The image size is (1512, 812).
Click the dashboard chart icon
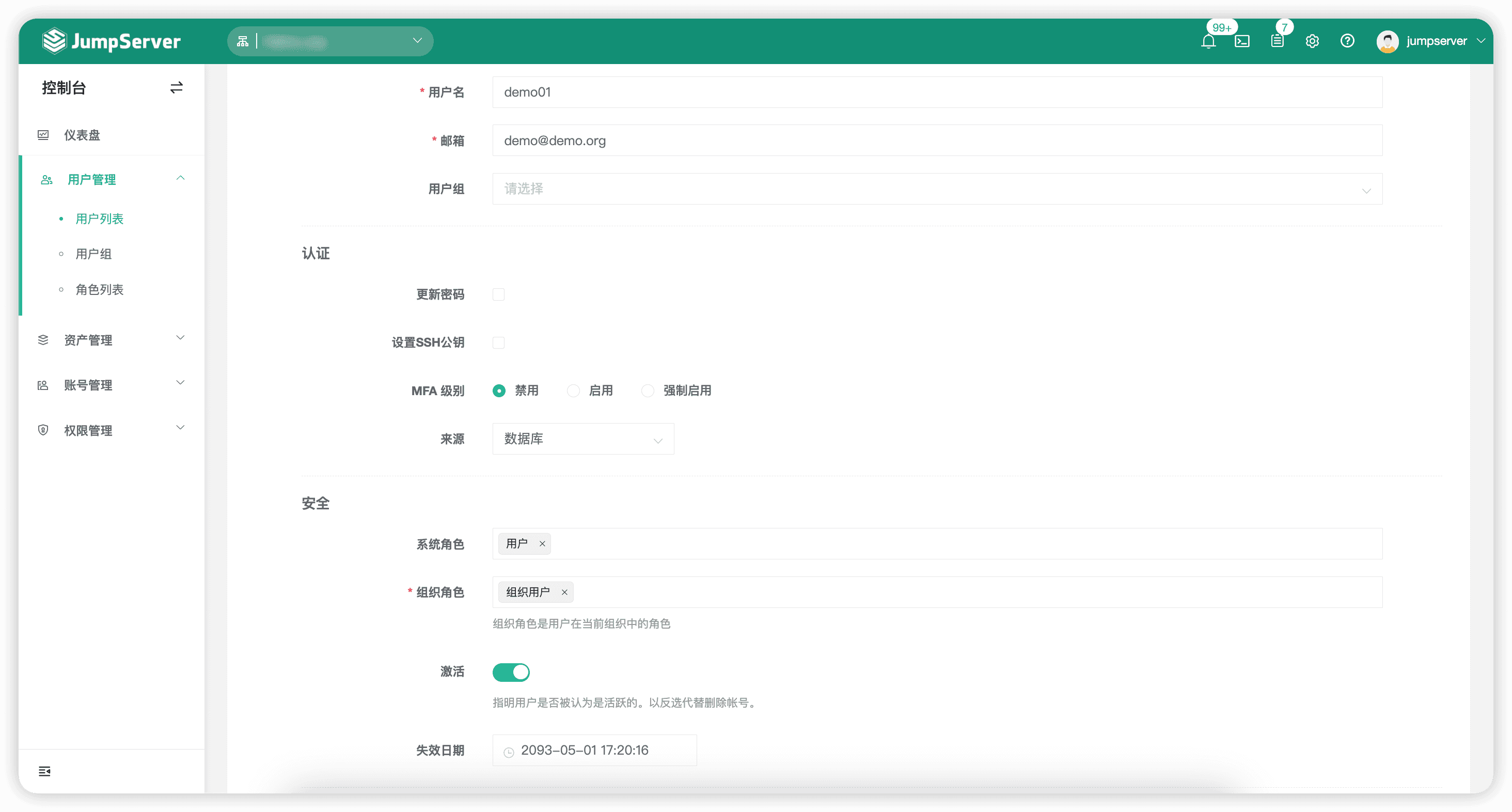tap(43, 135)
